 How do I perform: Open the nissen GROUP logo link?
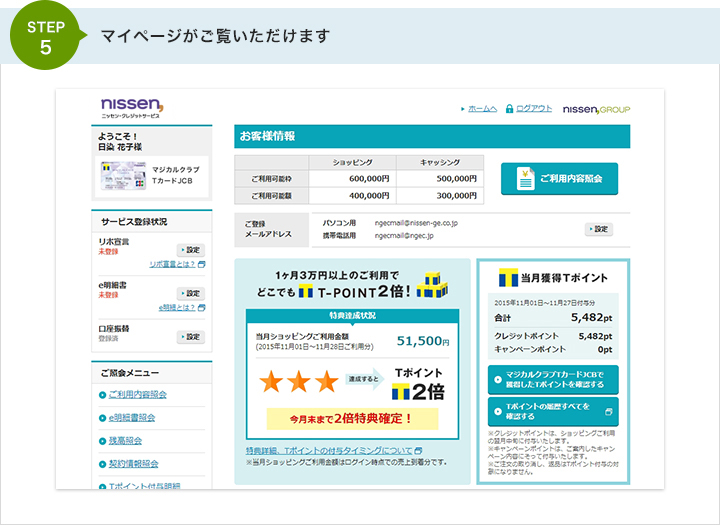tap(596, 109)
